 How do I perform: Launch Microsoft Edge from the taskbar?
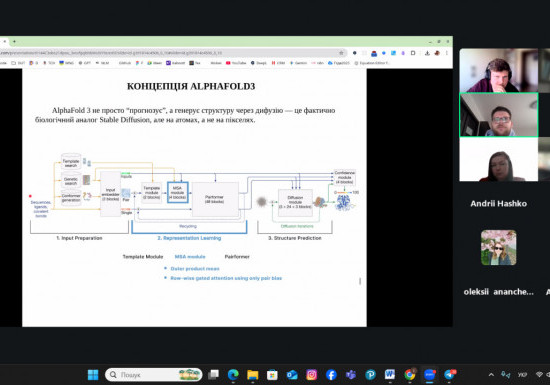(233, 375)
